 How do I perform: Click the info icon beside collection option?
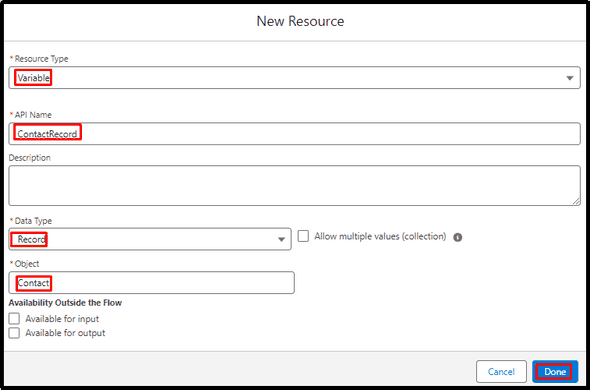tap(458, 237)
